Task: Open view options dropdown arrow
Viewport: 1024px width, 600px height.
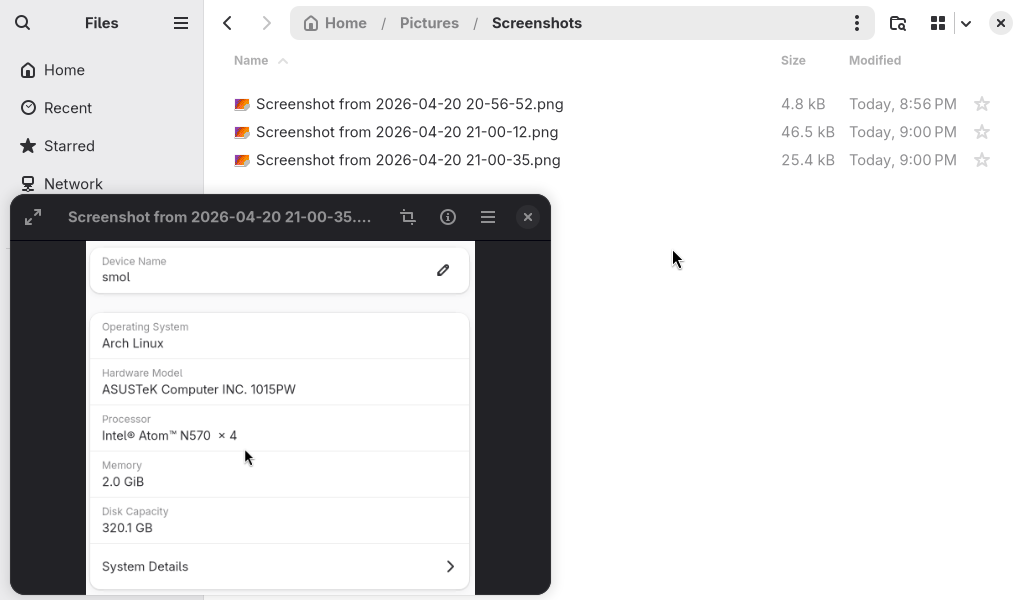Action: click(966, 23)
